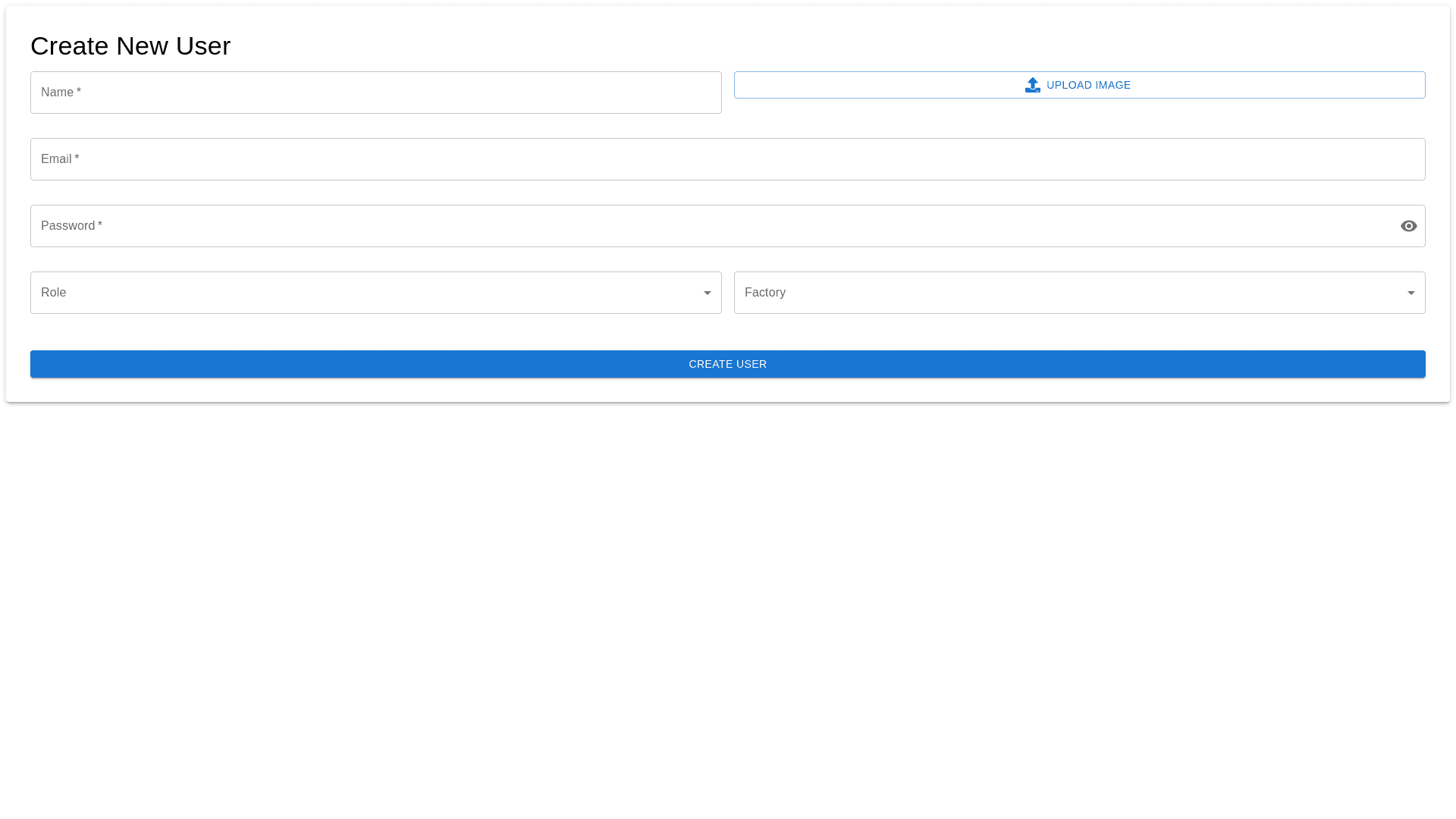Click the required asterisk beside Name
The width and height of the screenshot is (1456, 819).
pos(79,92)
